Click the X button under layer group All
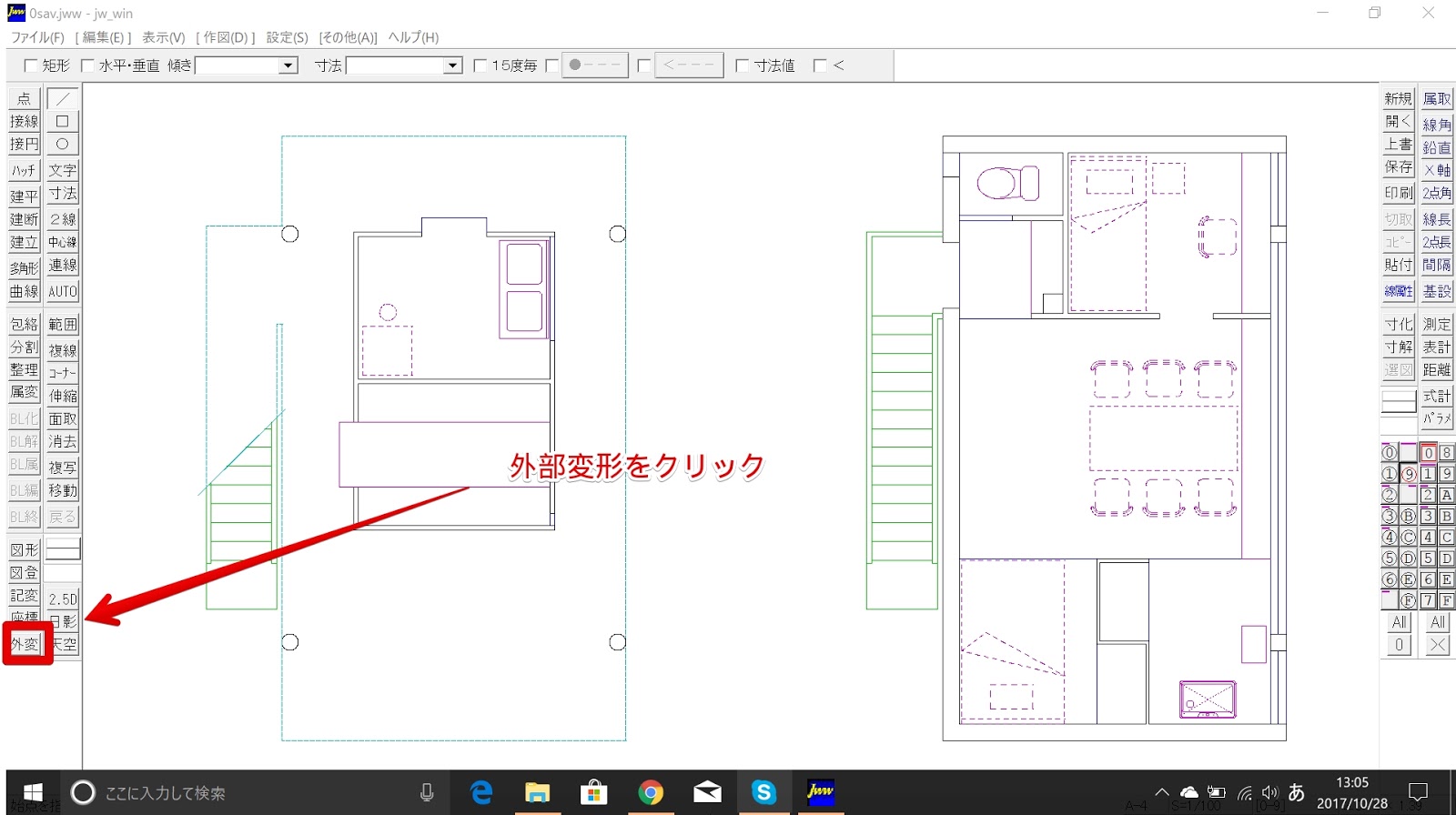Image resolution: width=1456 pixels, height=815 pixels. click(1438, 644)
